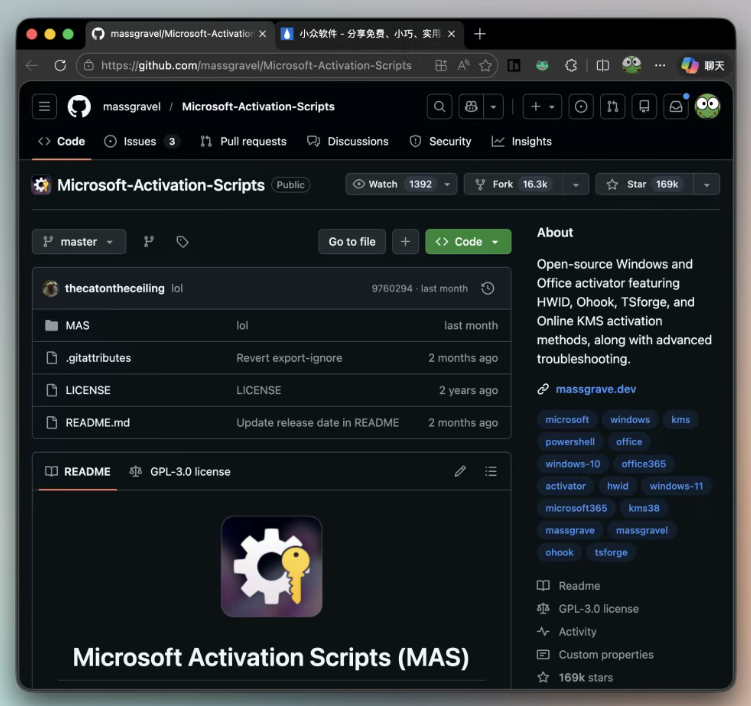Open the GPL-3.0 license tab
751x706 pixels.
(180, 471)
